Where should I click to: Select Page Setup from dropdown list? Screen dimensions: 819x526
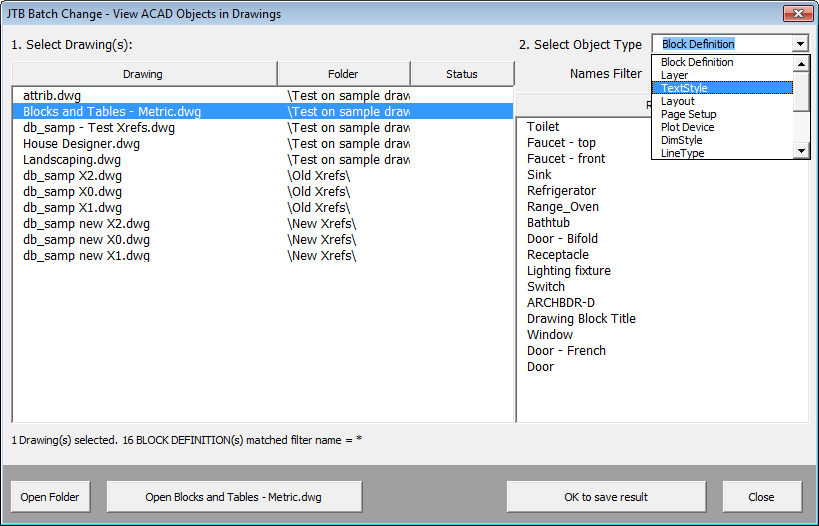click(722, 114)
